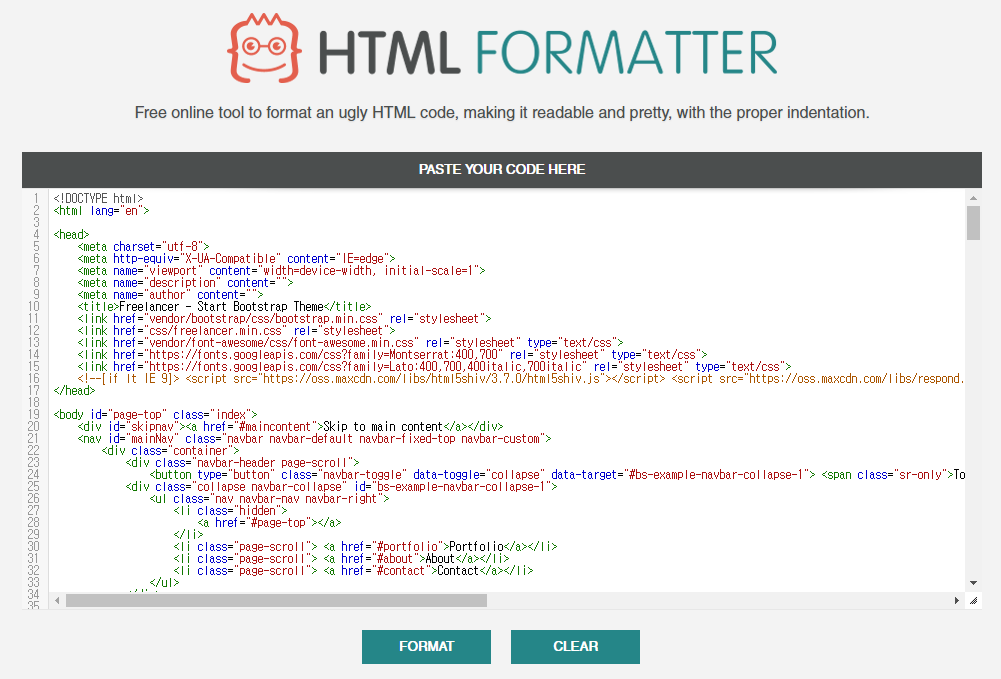The width and height of the screenshot is (1001, 679).
Task: Click the opening <head> tag line
Action: [72, 235]
